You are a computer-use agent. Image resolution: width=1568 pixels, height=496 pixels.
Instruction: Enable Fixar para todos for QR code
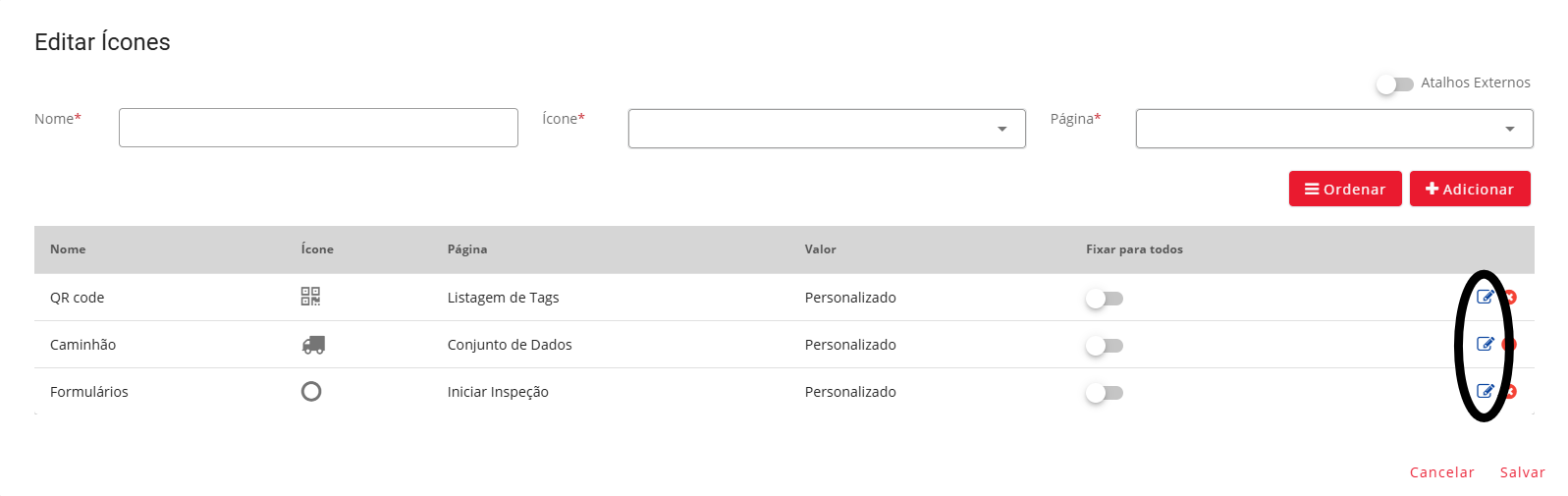pyautogui.click(x=1105, y=299)
